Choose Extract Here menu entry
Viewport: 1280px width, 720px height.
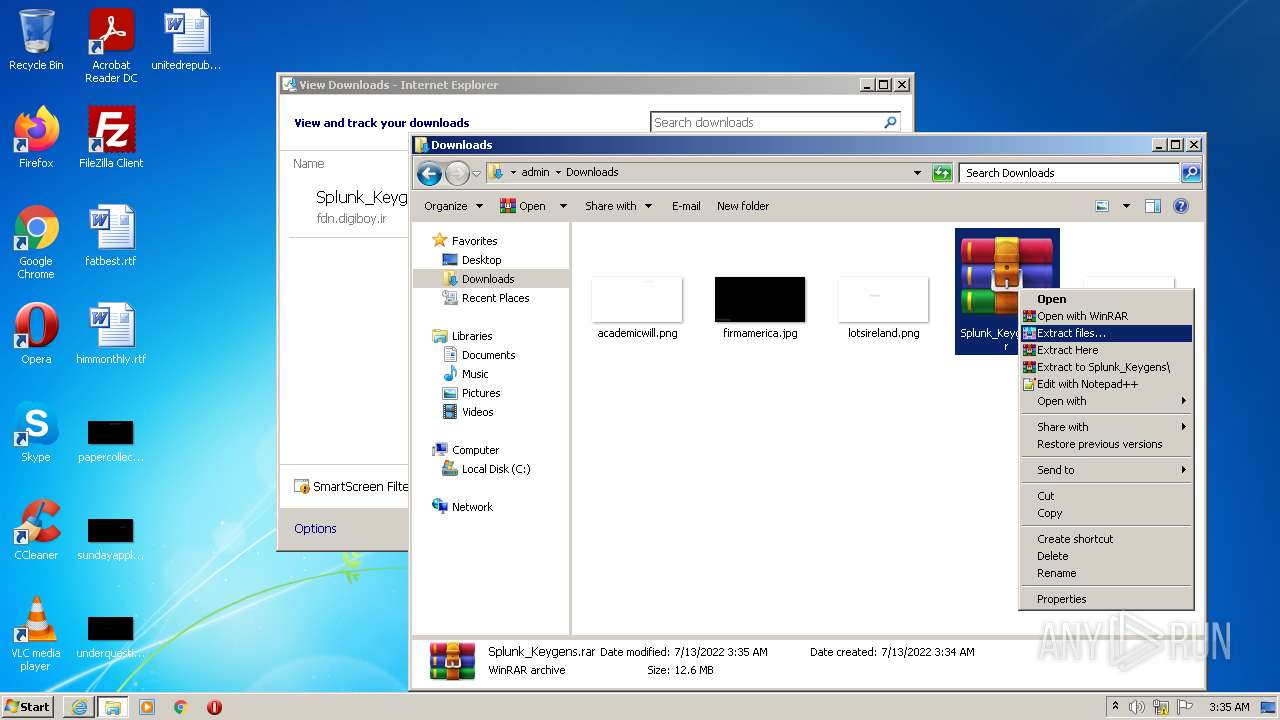click(1106, 350)
